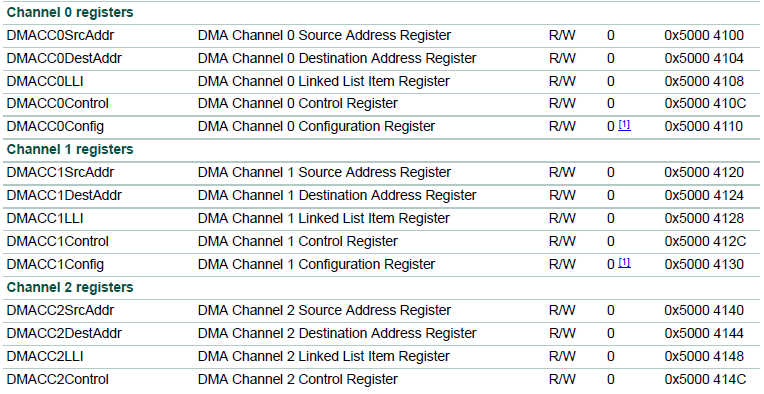Click DMA Channel 1 Linked List Item description
The width and height of the screenshot is (764, 394).
point(324,218)
